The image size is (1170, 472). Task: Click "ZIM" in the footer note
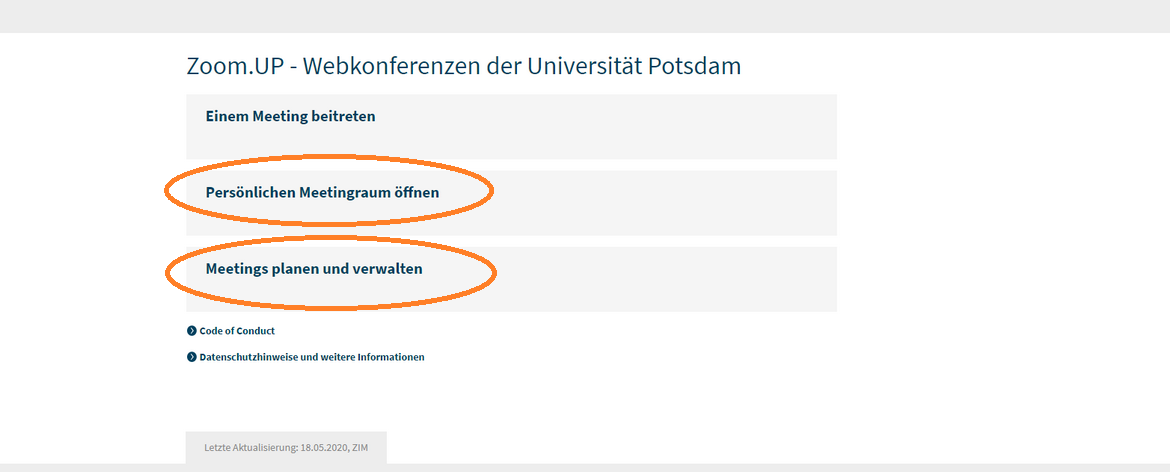coord(361,448)
